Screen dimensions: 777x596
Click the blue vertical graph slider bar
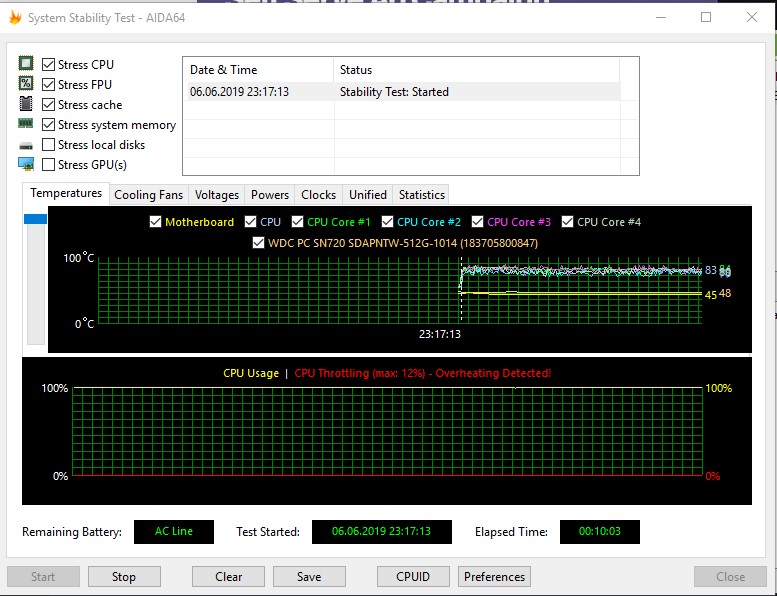click(x=35, y=219)
